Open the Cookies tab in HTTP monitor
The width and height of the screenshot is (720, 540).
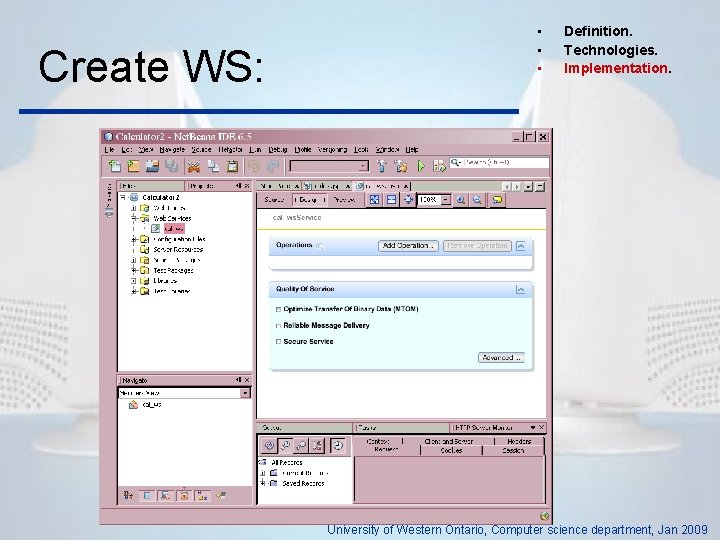(451, 451)
